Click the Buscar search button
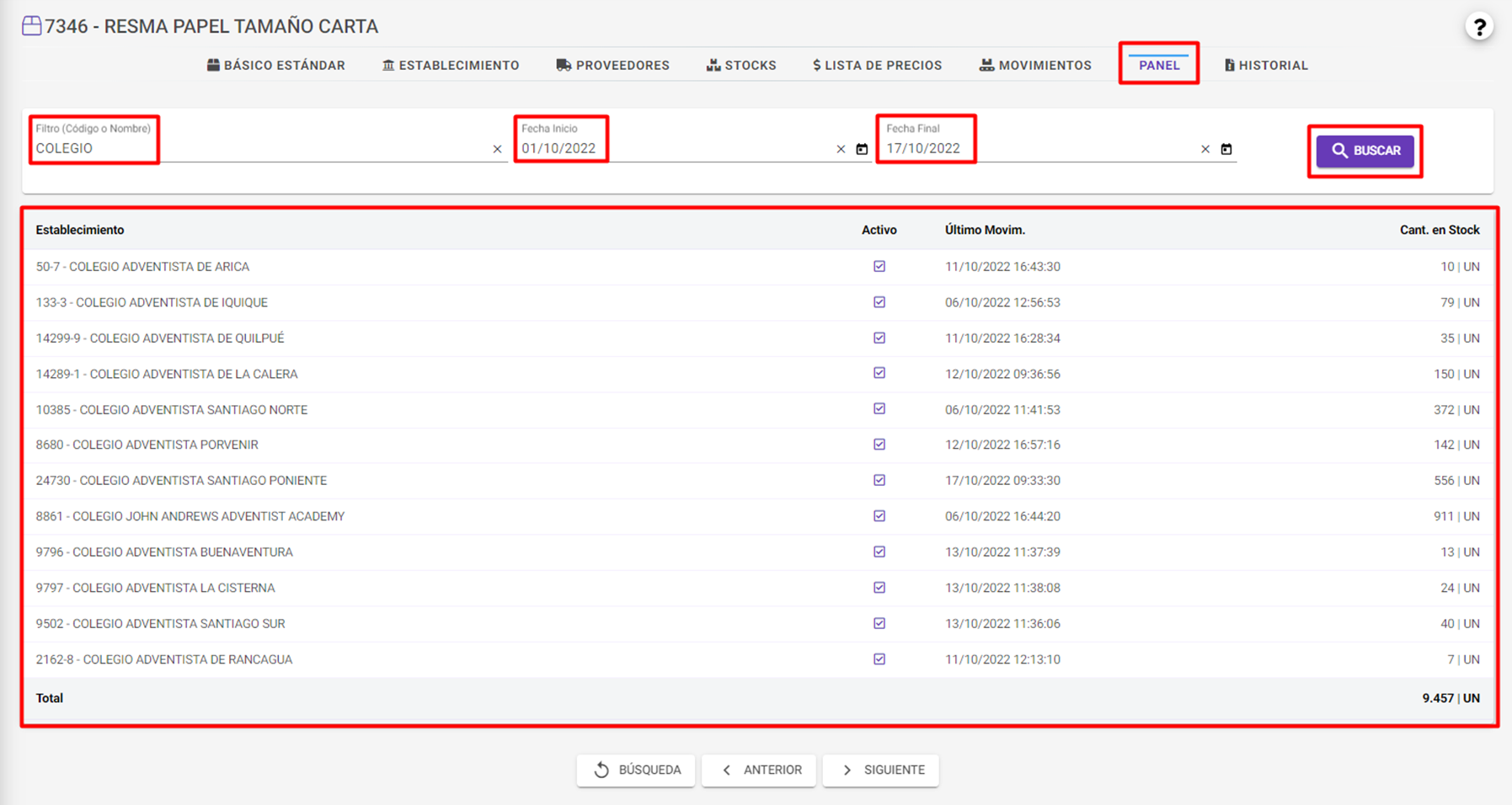 (x=1365, y=151)
